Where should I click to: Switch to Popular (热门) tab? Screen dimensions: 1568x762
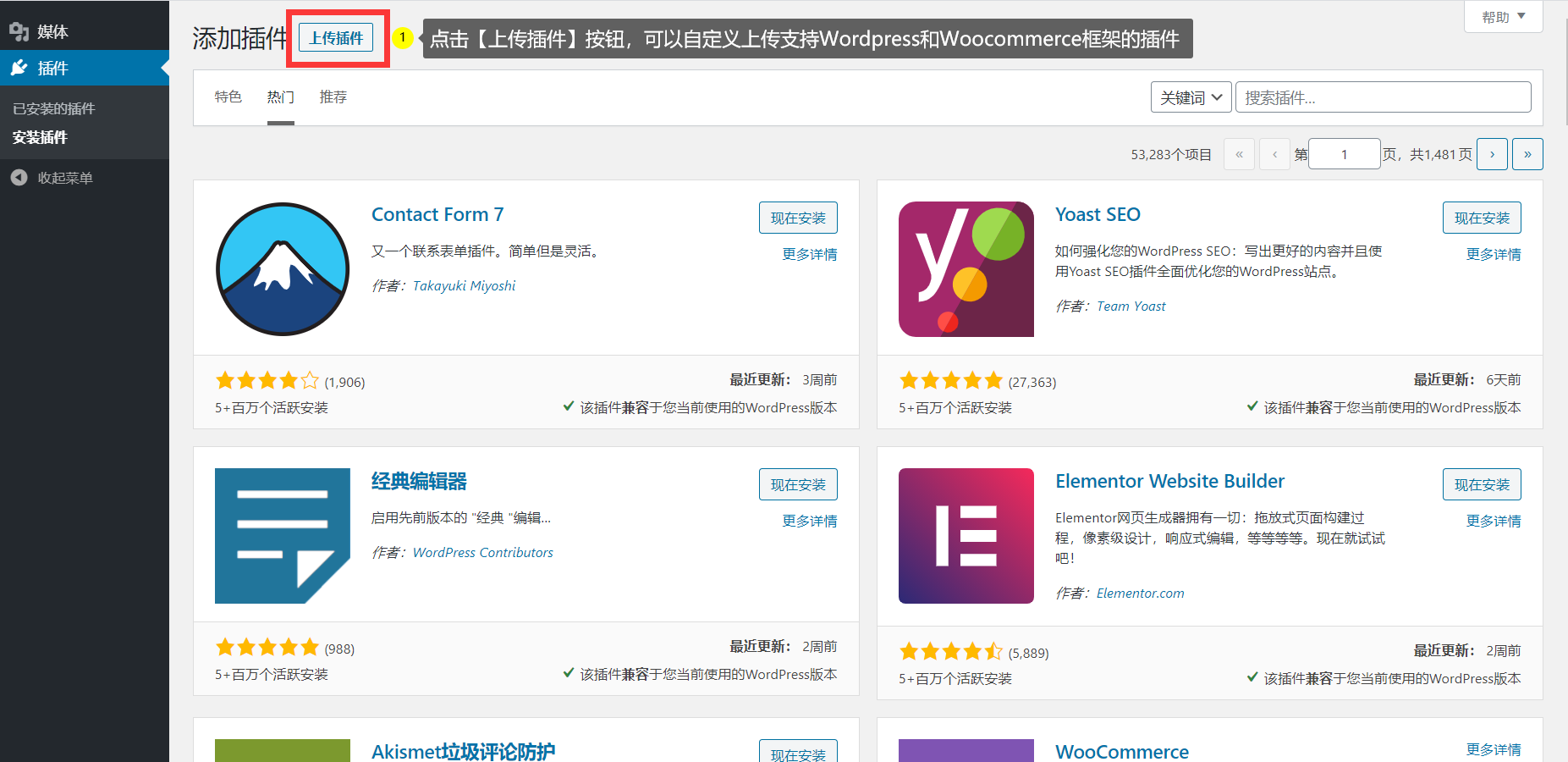coord(281,97)
